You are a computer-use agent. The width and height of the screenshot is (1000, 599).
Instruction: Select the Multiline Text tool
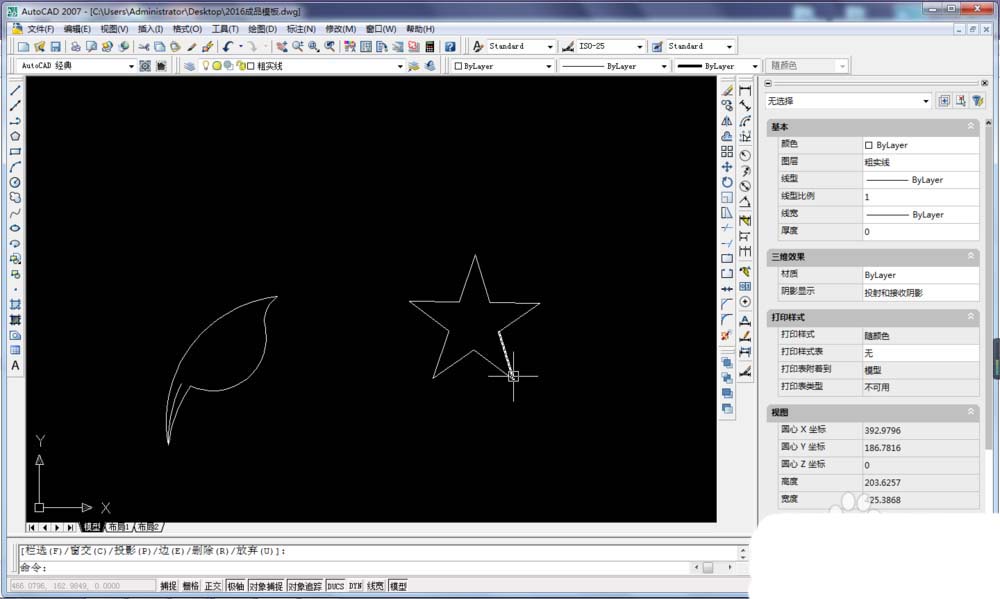(15, 366)
